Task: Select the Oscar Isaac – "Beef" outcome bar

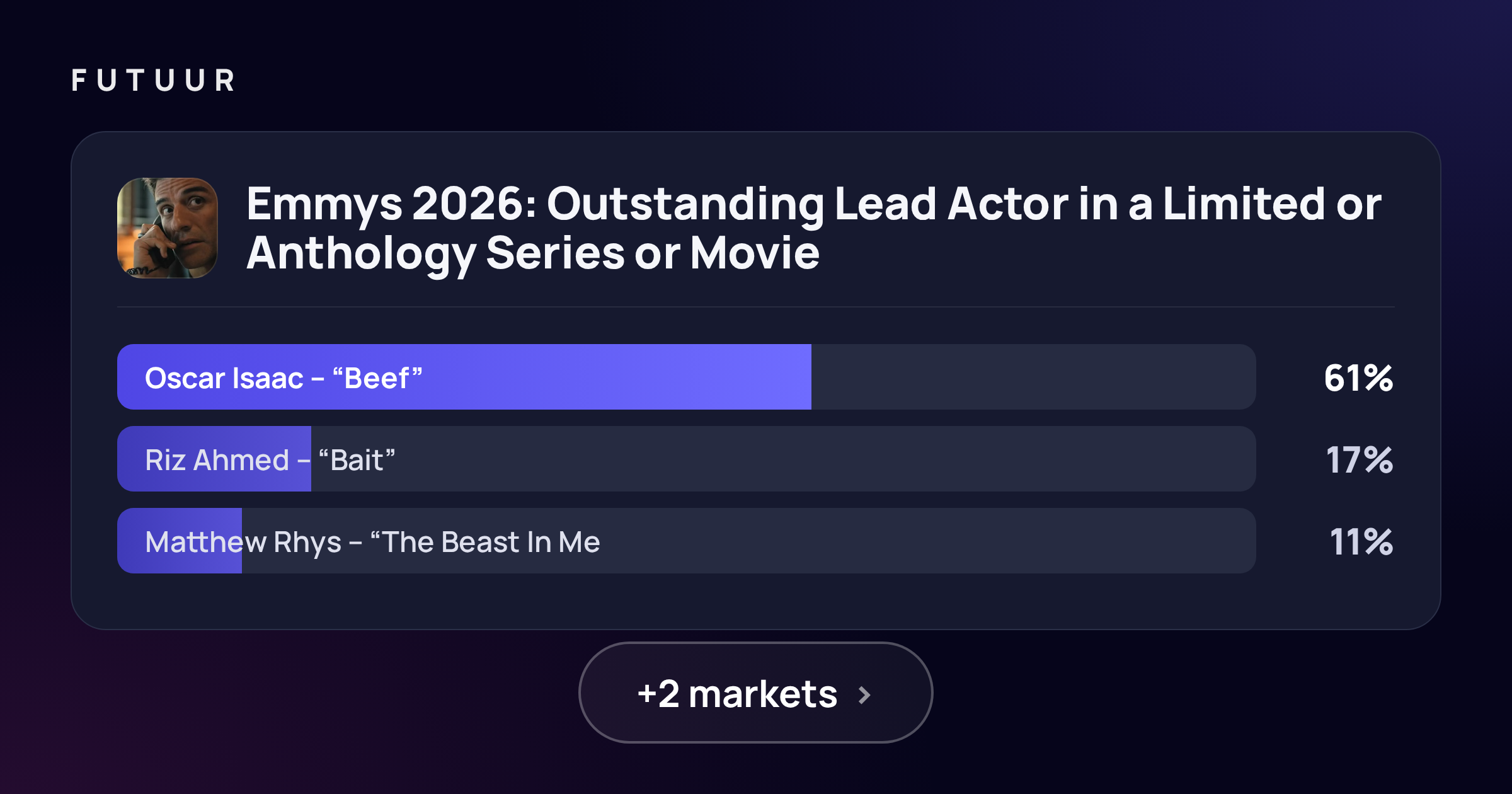Action: [x=687, y=377]
